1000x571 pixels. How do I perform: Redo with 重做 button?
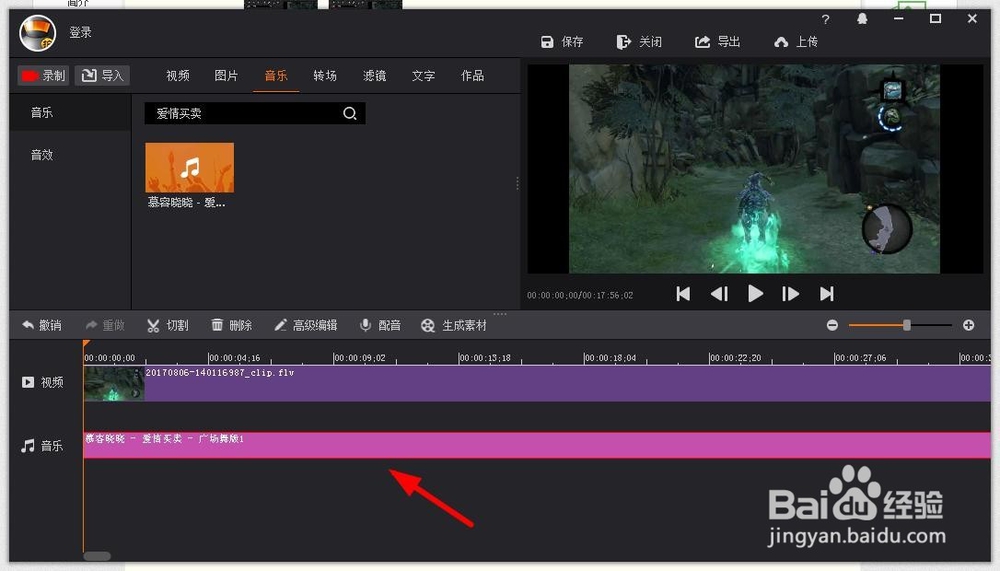point(105,325)
